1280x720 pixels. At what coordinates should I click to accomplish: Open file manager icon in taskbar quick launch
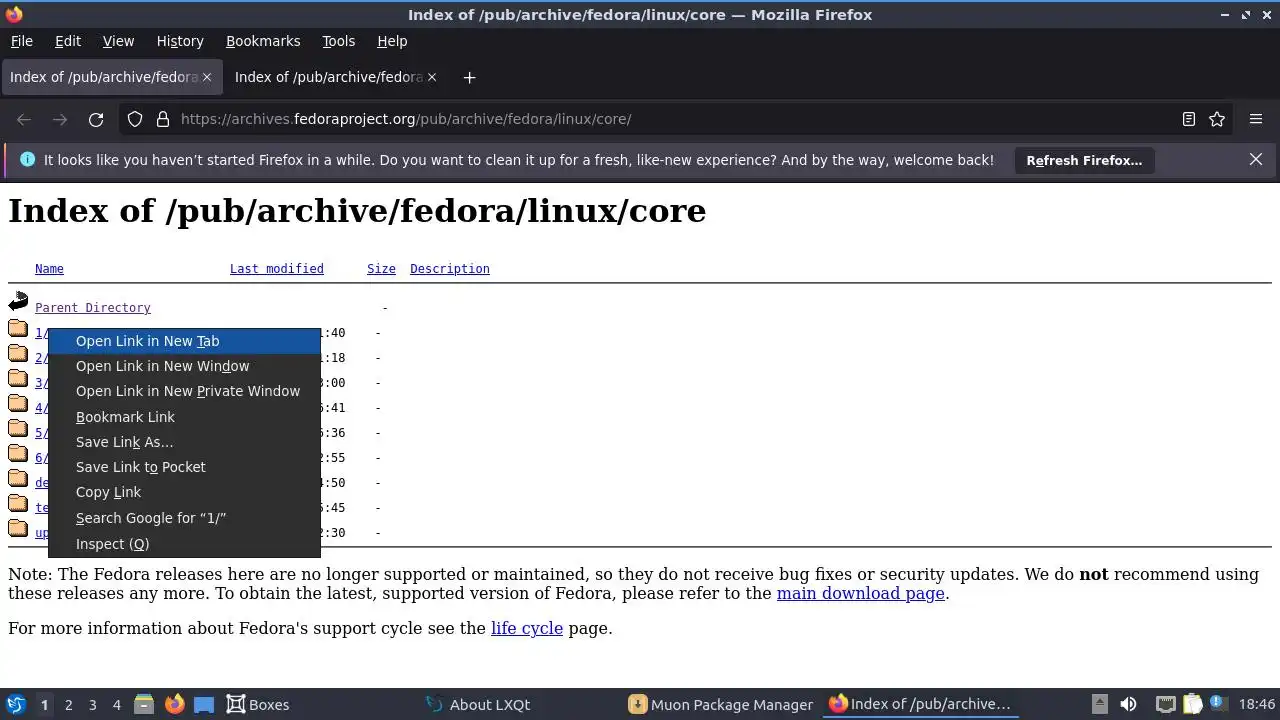coord(144,704)
